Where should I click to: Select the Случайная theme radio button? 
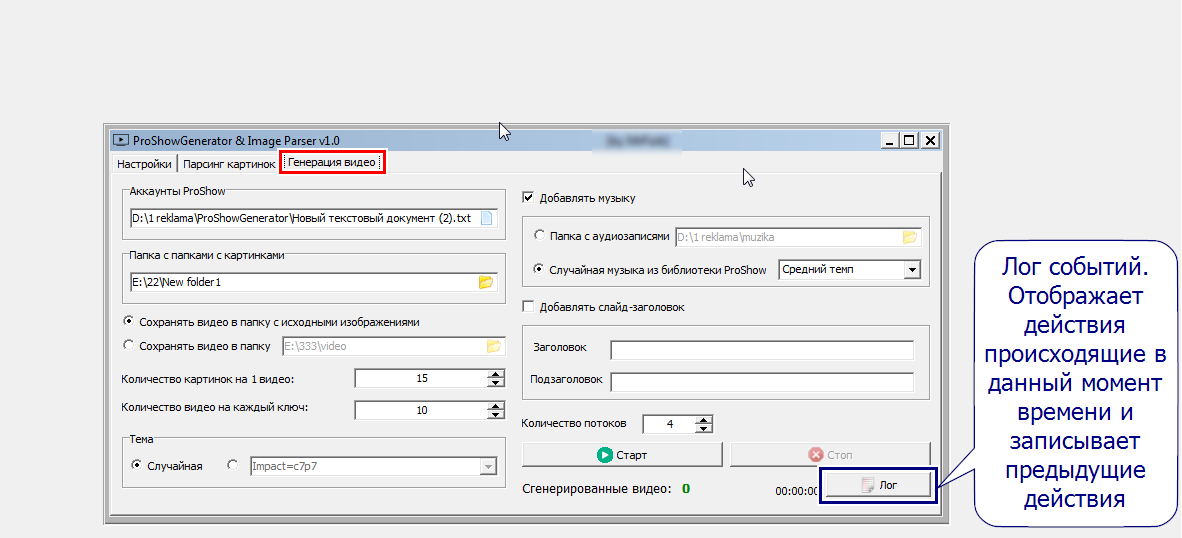click(x=136, y=466)
